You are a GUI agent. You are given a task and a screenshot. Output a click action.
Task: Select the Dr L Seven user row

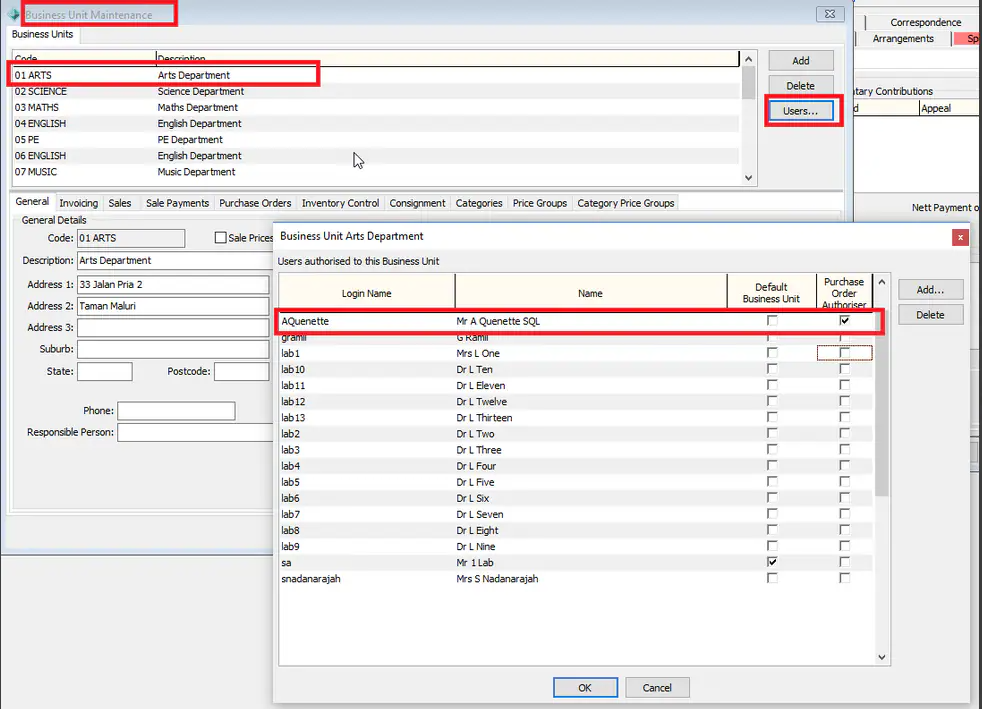point(576,514)
